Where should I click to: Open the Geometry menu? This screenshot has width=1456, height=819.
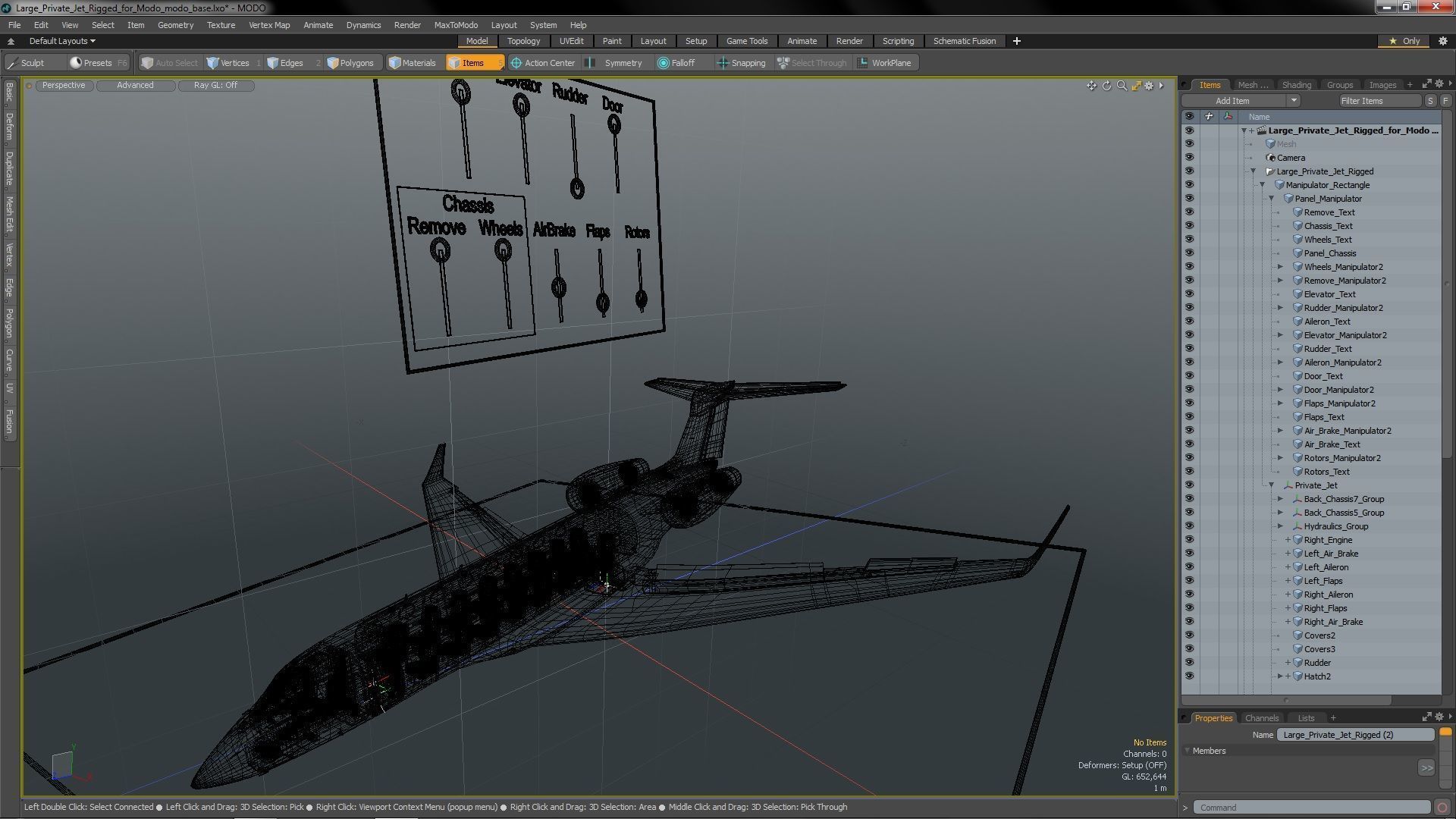[x=175, y=25]
